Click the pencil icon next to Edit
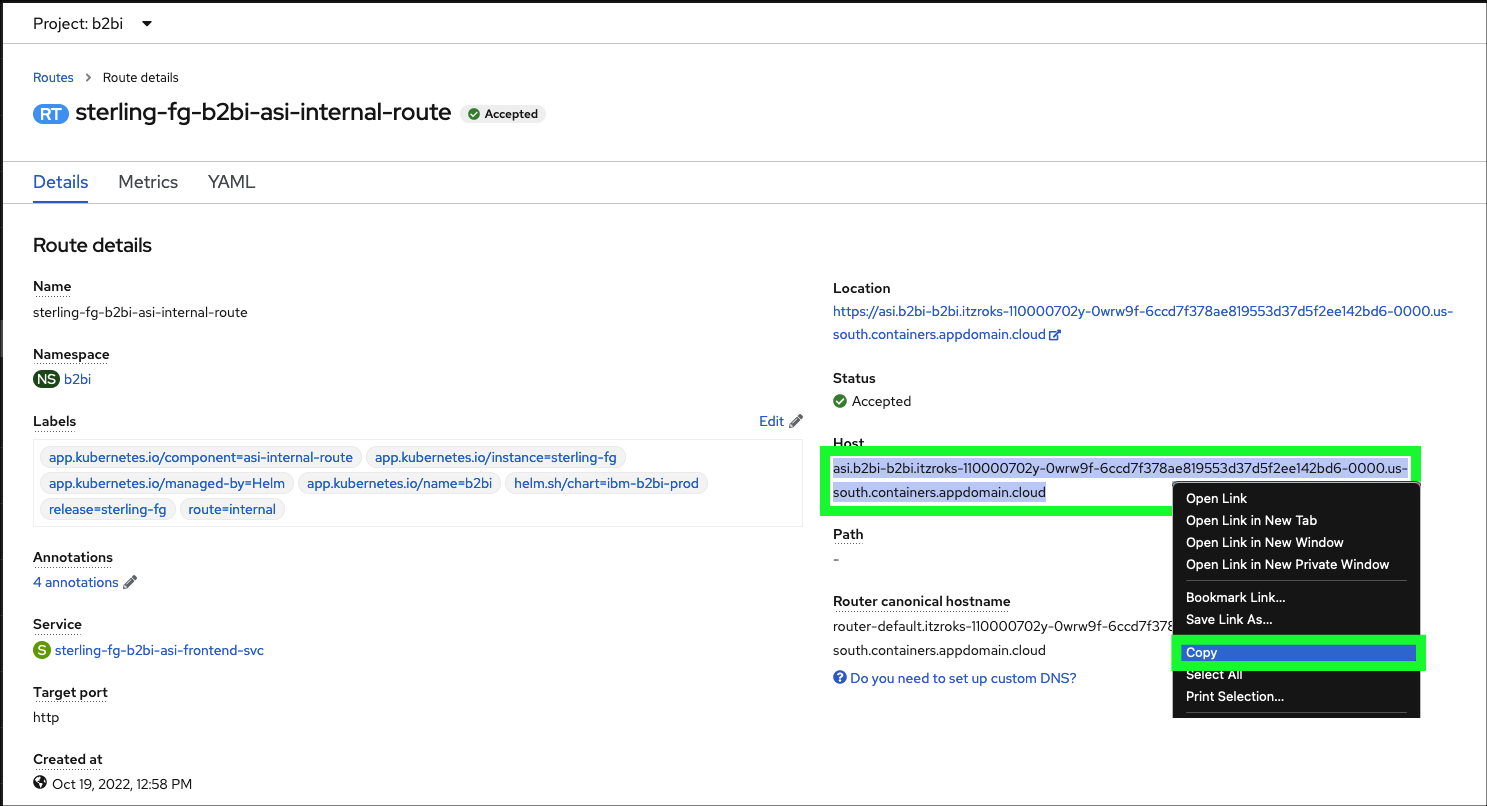Image resolution: width=1487 pixels, height=806 pixels. [796, 421]
